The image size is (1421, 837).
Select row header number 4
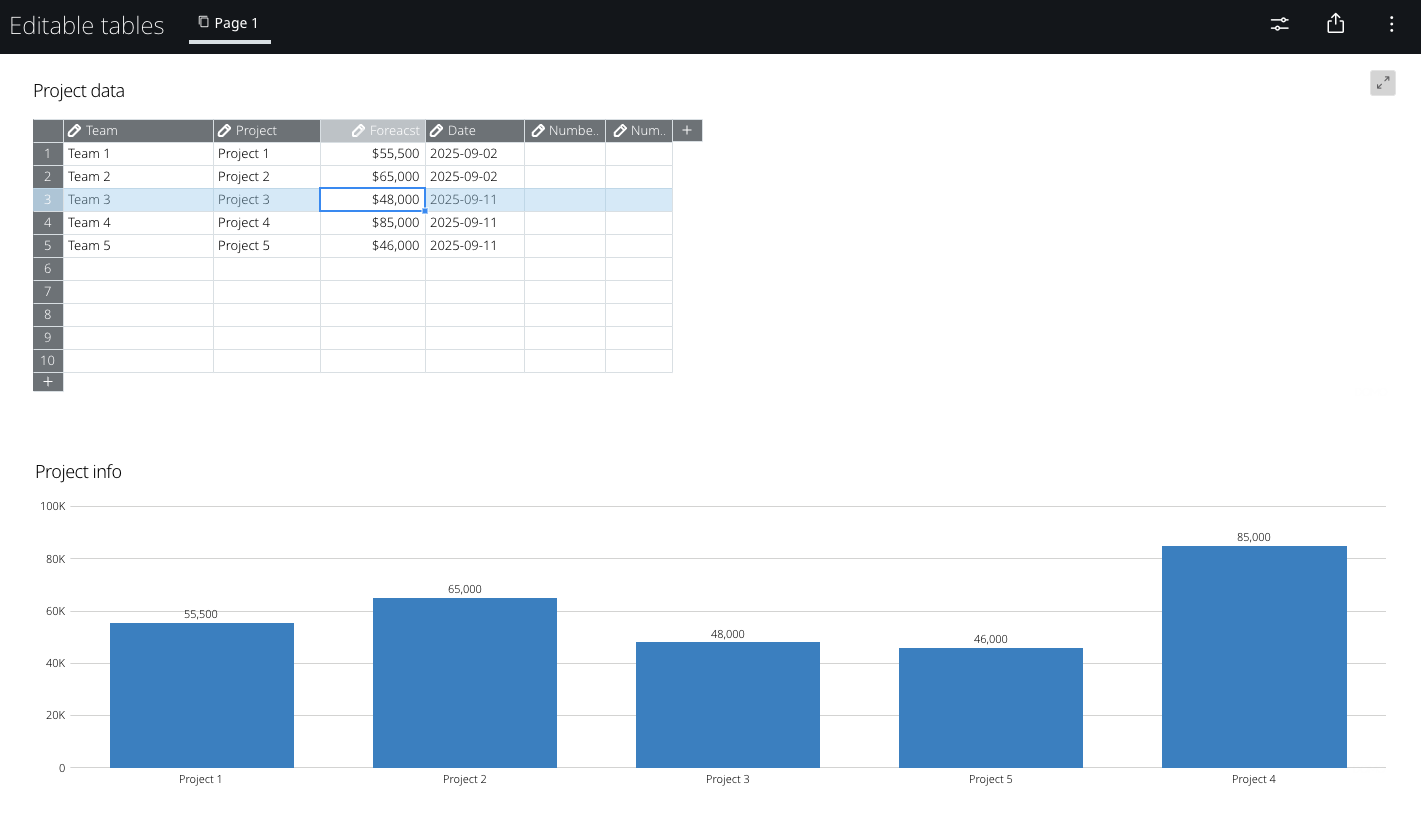pyautogui.click(x=48, y=223)
